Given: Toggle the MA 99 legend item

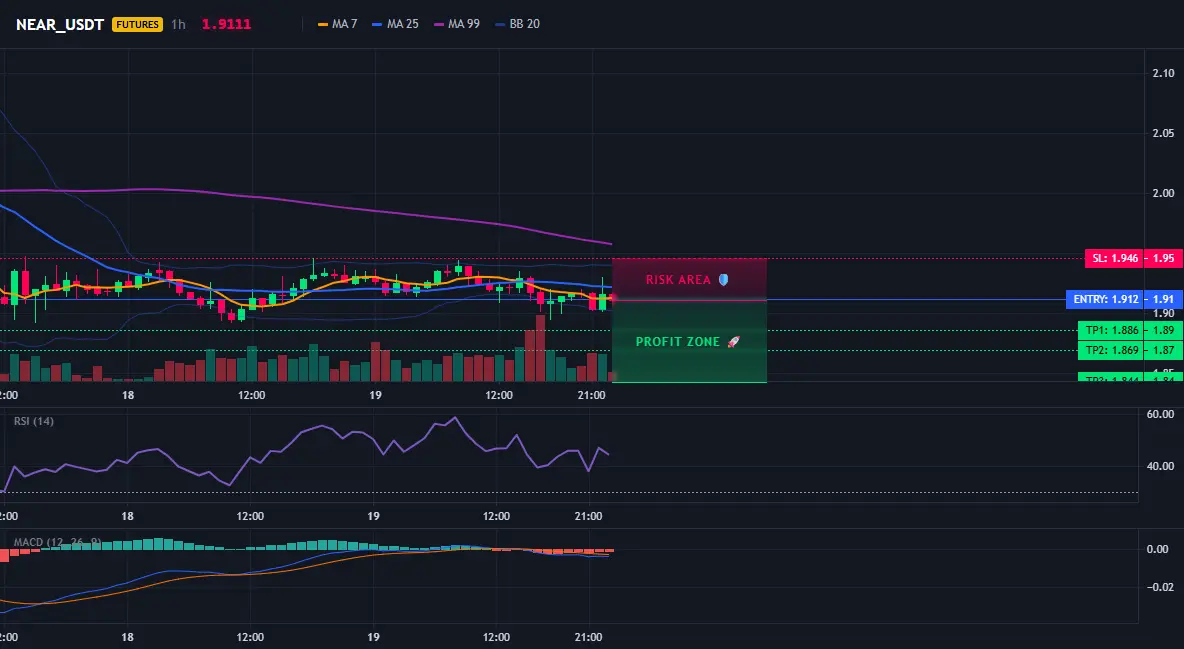Looking at the screenshot, I should click(457, 24).
